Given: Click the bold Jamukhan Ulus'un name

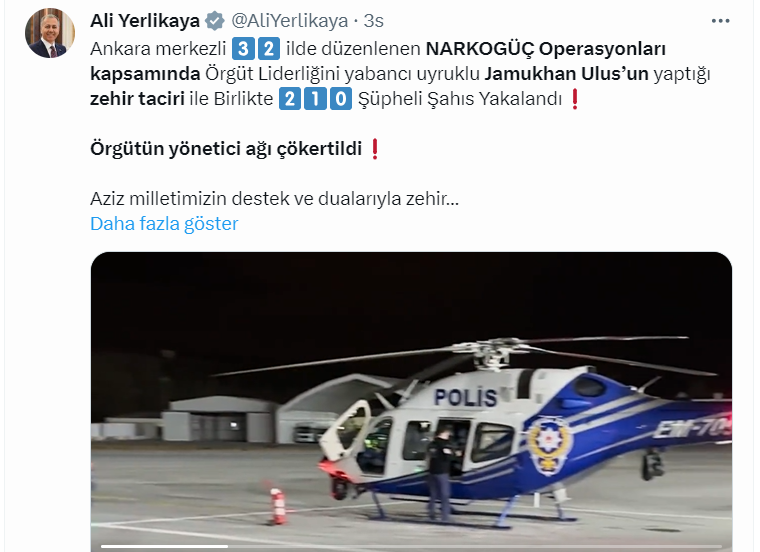Looking at the screenshot, I should pyautogui.click(x=567, y=74).
